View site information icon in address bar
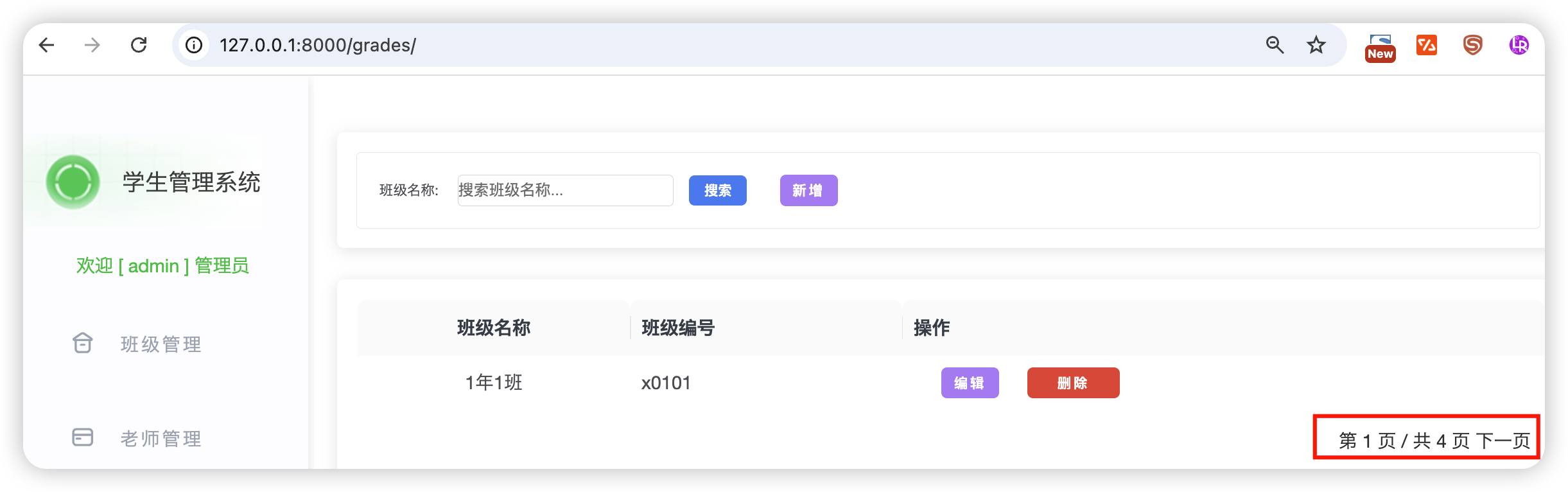This screenshot has height=492, width=1568. click(x=194, y=45)
